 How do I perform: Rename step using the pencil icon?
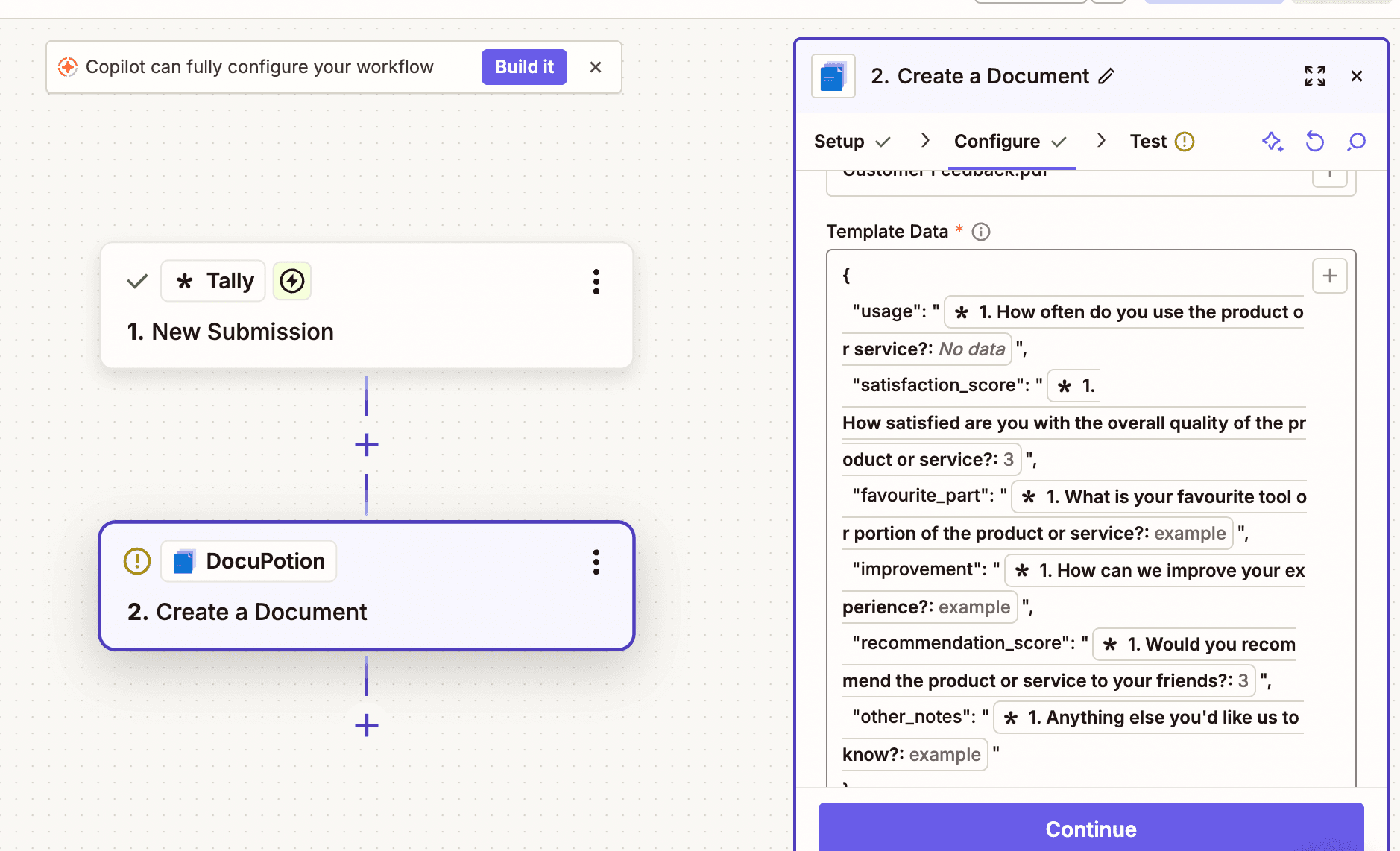[x=1107, y=76]
